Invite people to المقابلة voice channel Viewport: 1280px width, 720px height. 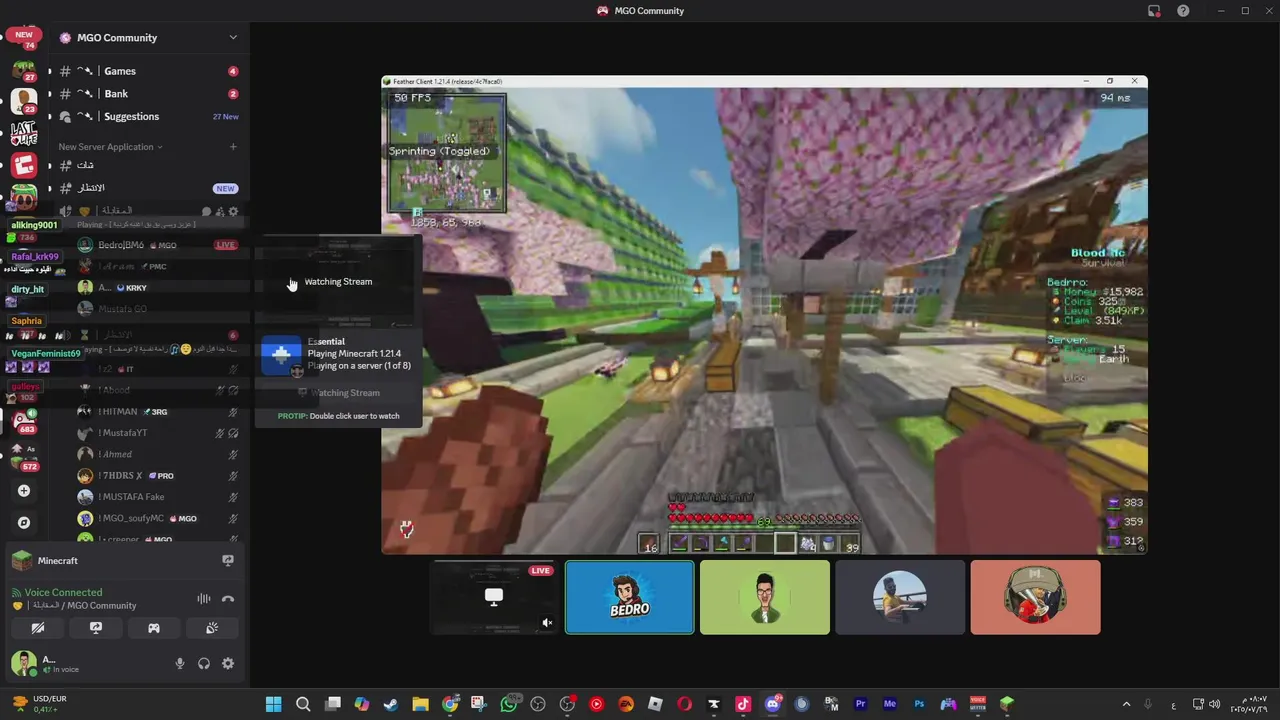tap(220, 211)
